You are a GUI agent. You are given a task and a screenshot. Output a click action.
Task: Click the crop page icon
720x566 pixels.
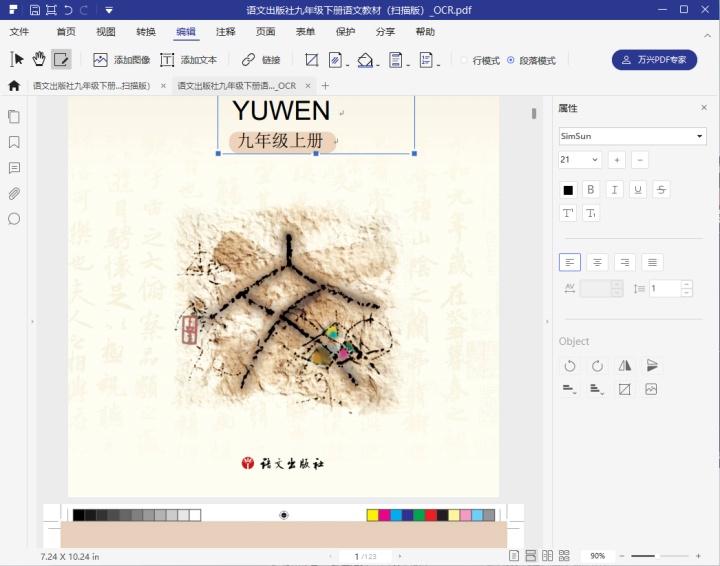click(x=311, y=60)
